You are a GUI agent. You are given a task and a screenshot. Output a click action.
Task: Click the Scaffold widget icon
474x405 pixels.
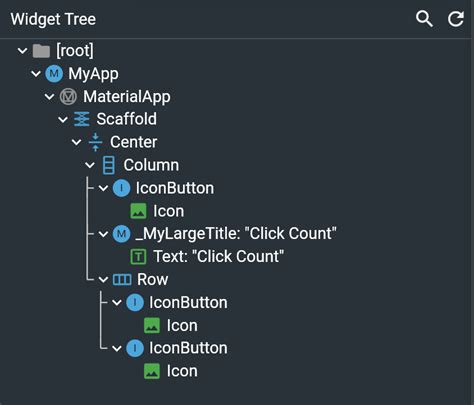(x=82, y=119)
